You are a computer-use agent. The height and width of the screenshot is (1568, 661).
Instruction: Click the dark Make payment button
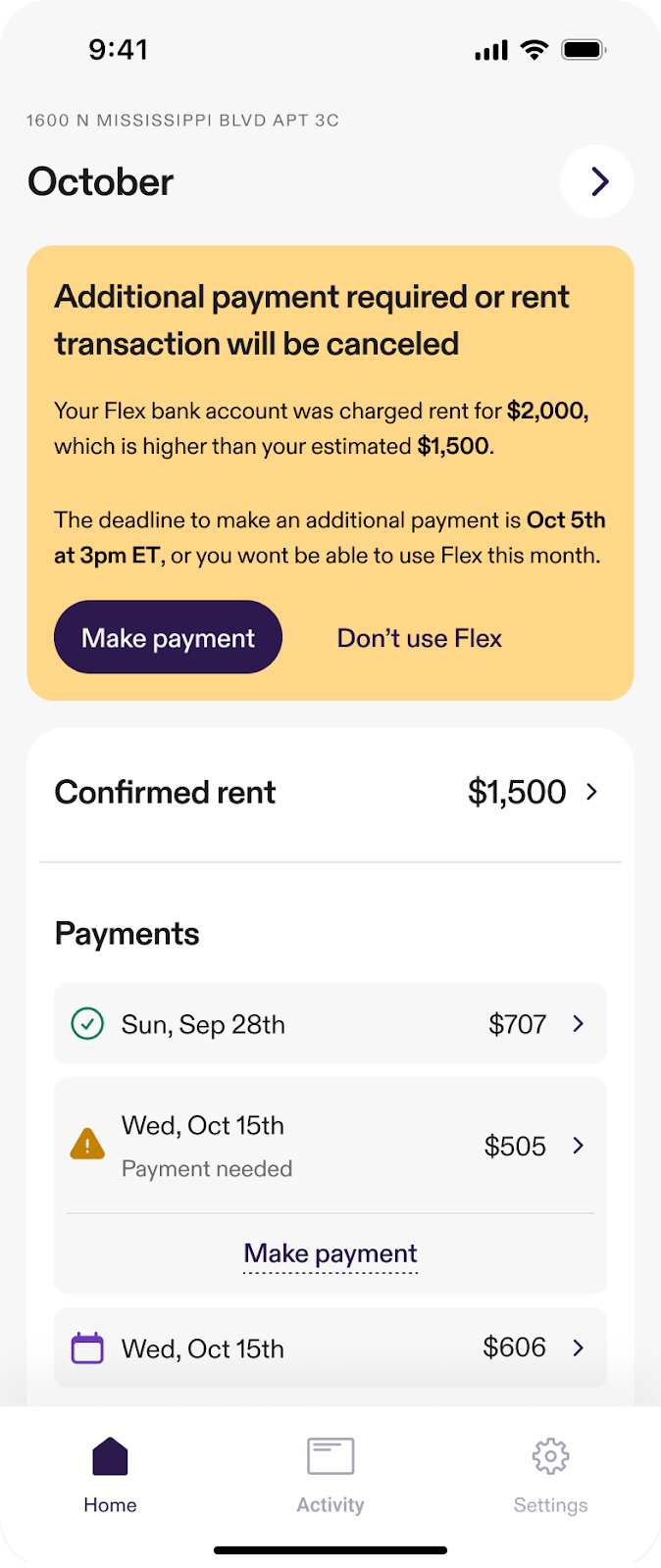click(x=168, y=637)
